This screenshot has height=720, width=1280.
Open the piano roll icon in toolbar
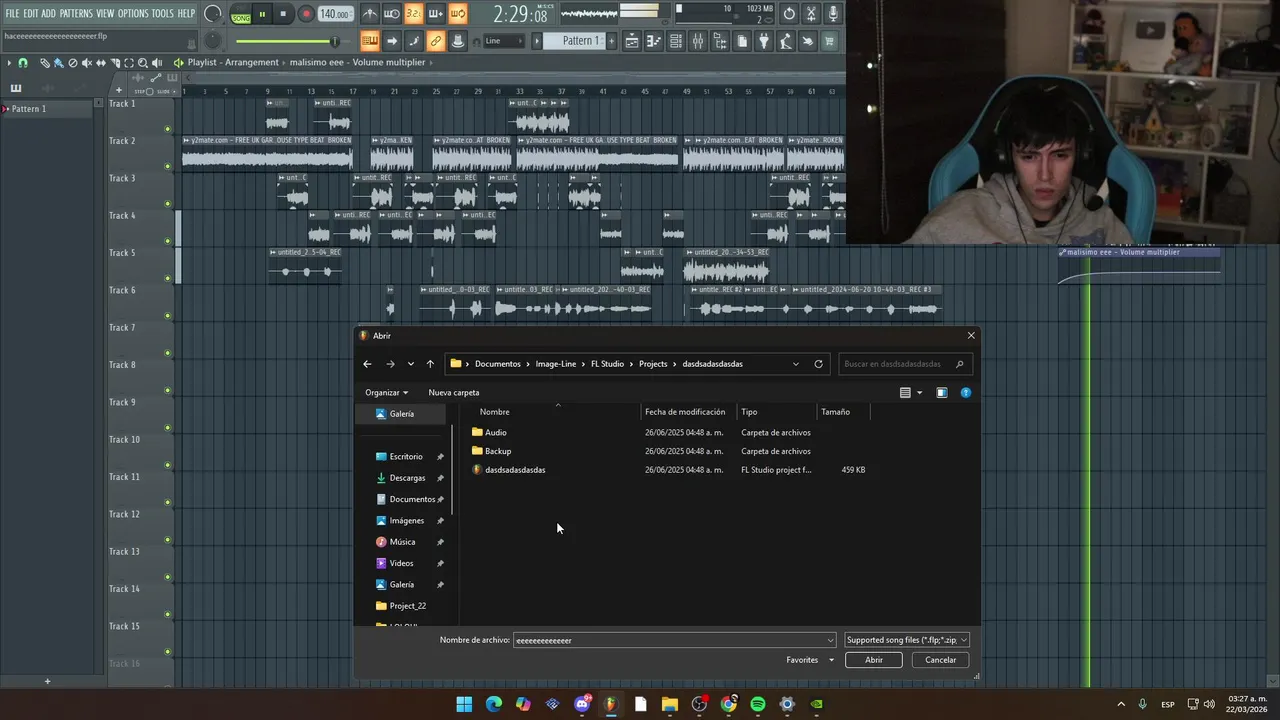tap(654, 41)
